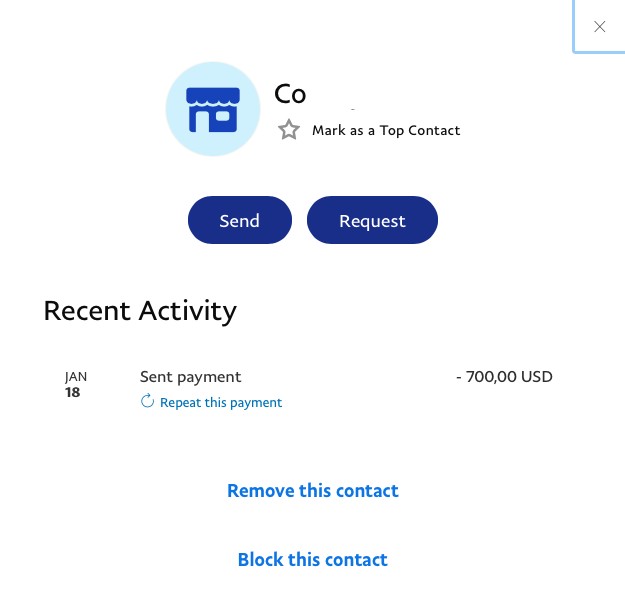
Task: Toggle the Top Contact star icon
Action: point(289,130)
